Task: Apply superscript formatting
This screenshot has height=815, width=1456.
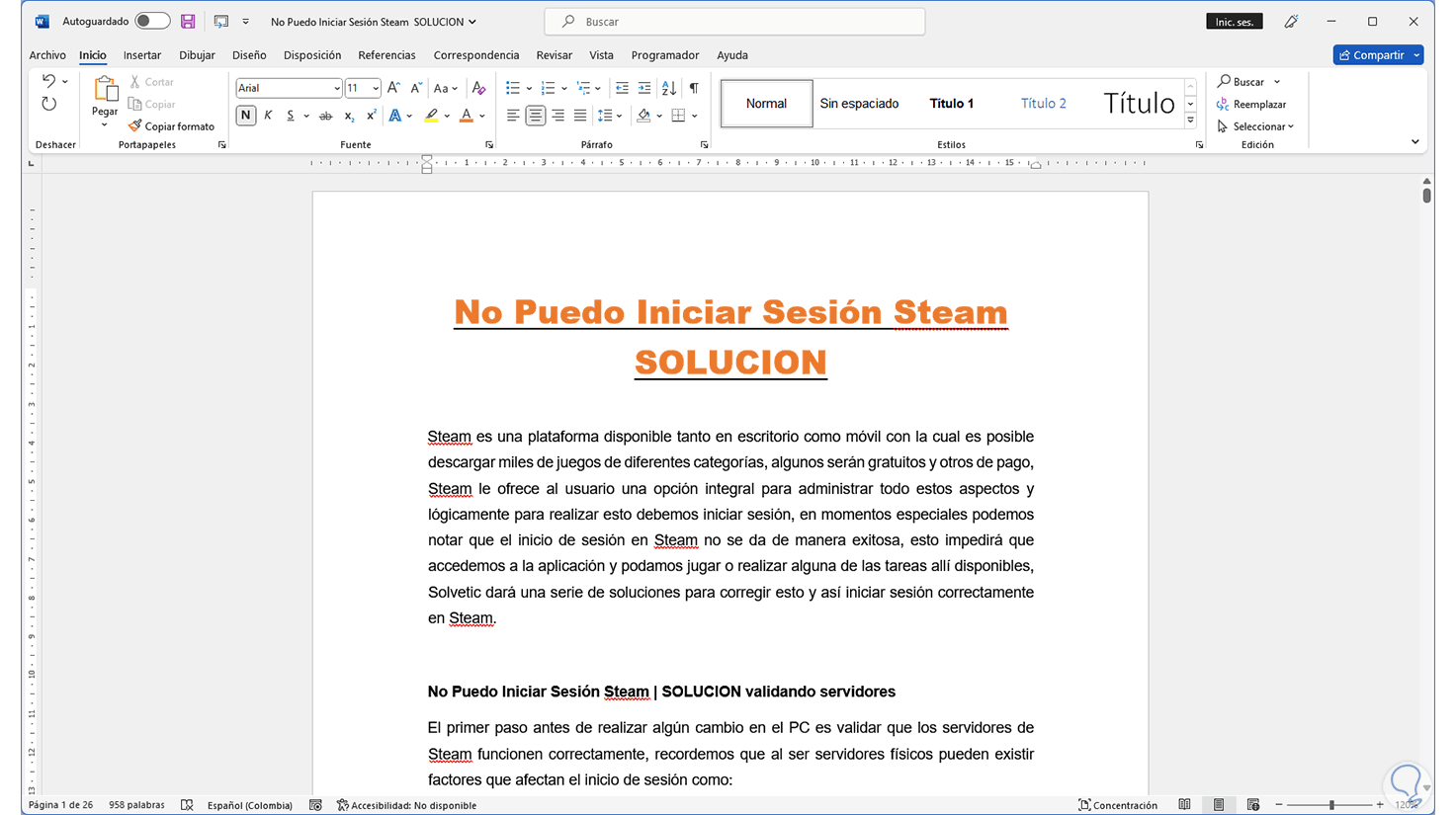Action: point(371,116)
